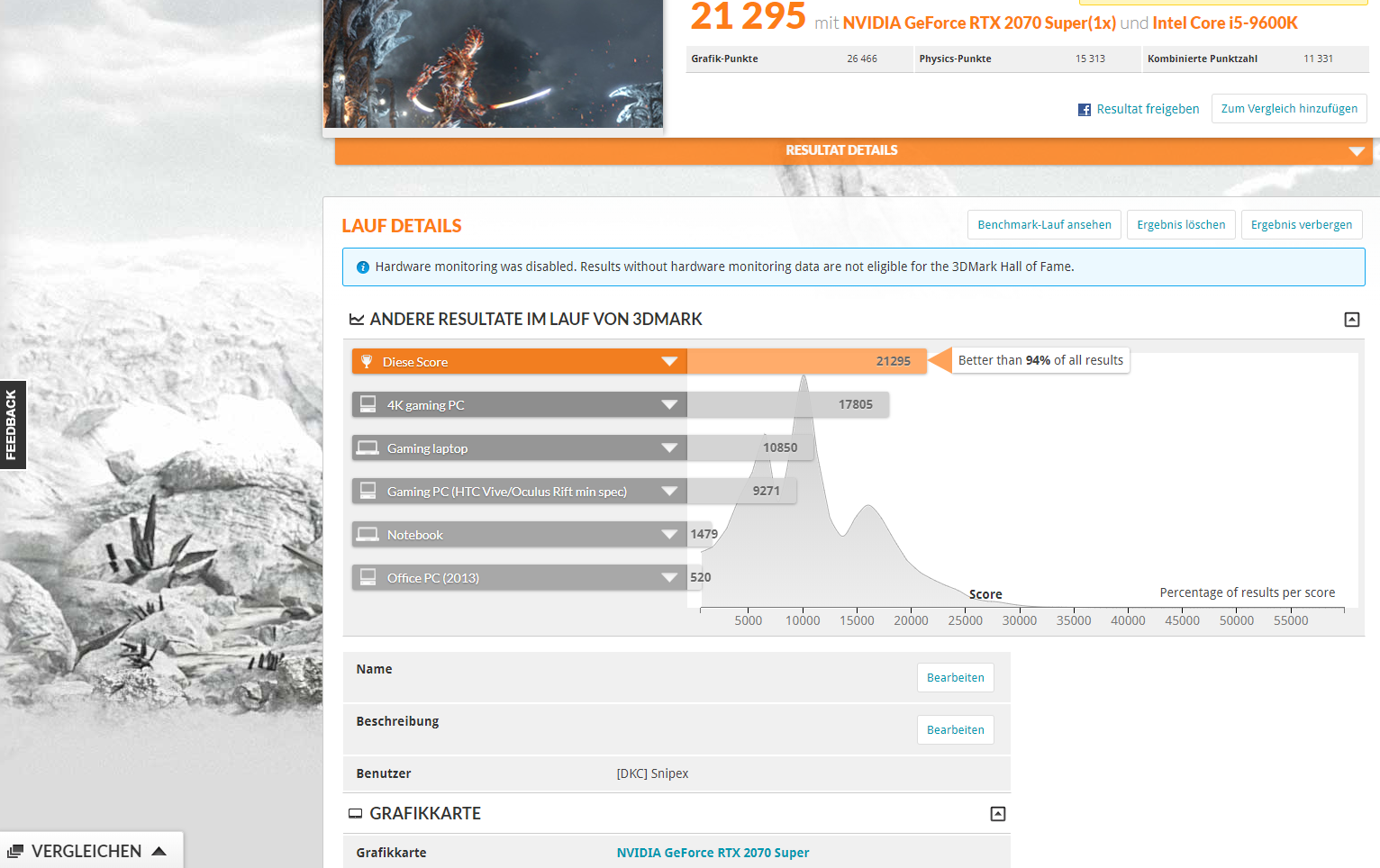Viewport: 1380px width, 868px height.
Task: Click the Notebook score 1479
Action: click(704, 534)
